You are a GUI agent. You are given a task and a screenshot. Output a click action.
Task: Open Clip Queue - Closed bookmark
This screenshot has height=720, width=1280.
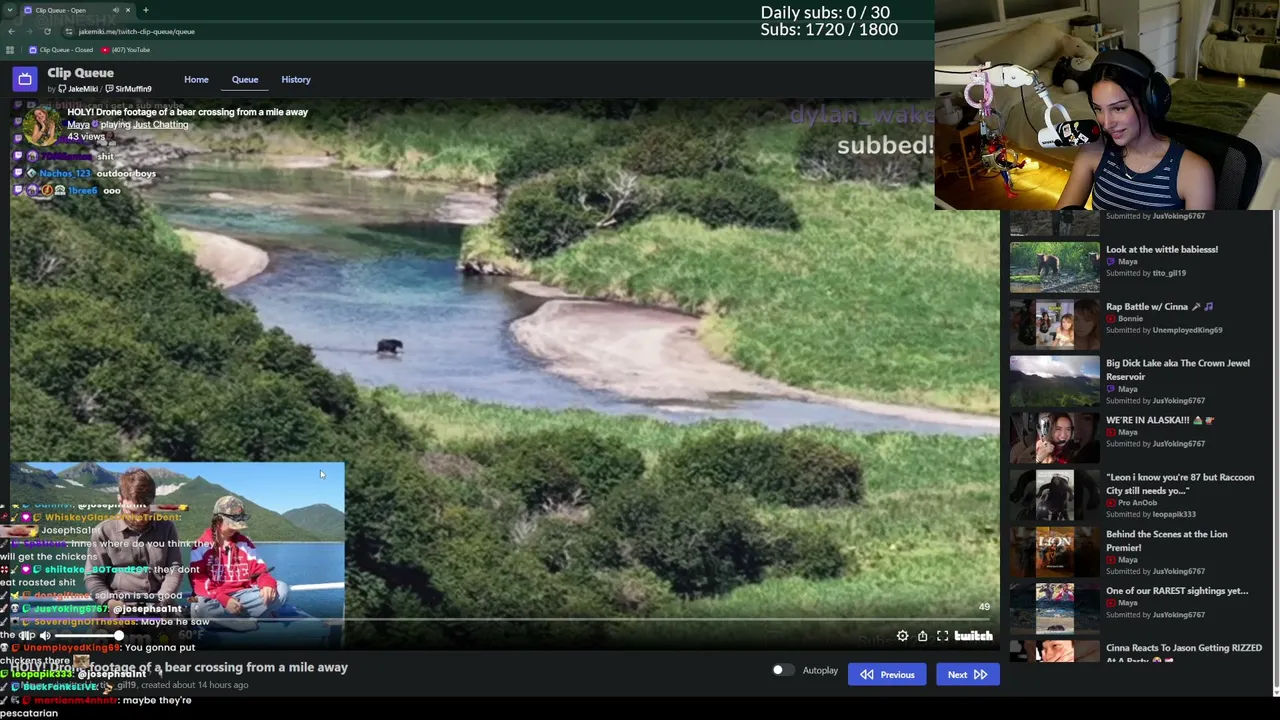[x=61, y=50]
